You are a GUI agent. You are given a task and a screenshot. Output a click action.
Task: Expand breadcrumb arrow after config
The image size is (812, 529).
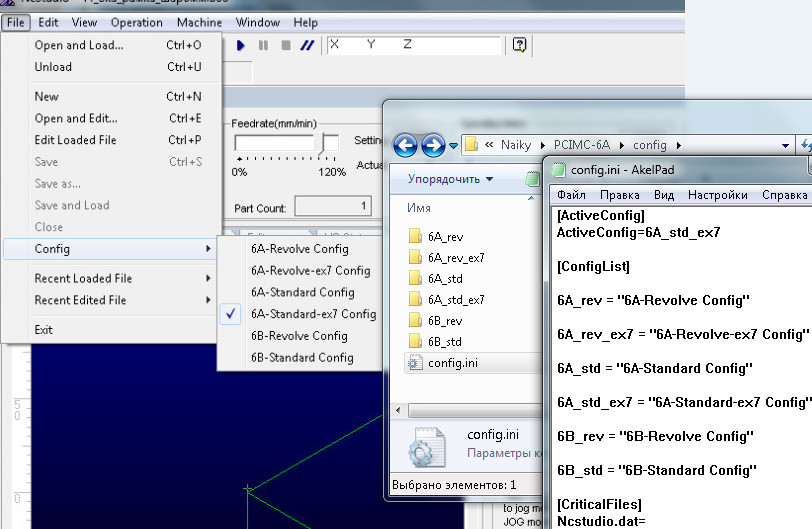pos(678,145)
